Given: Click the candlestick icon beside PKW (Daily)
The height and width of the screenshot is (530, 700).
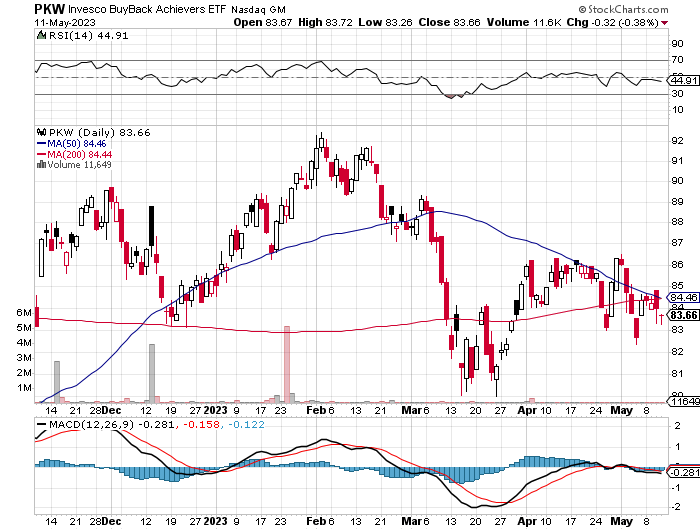Looking at the screenshot, I should click(x=42, y=132).
